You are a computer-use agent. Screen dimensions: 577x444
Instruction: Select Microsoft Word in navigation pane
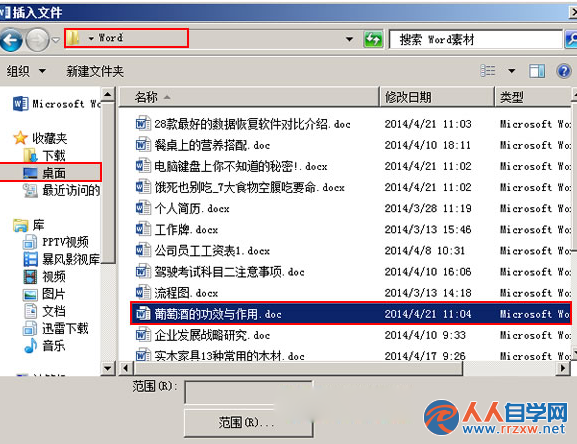[x=57, y=104]
